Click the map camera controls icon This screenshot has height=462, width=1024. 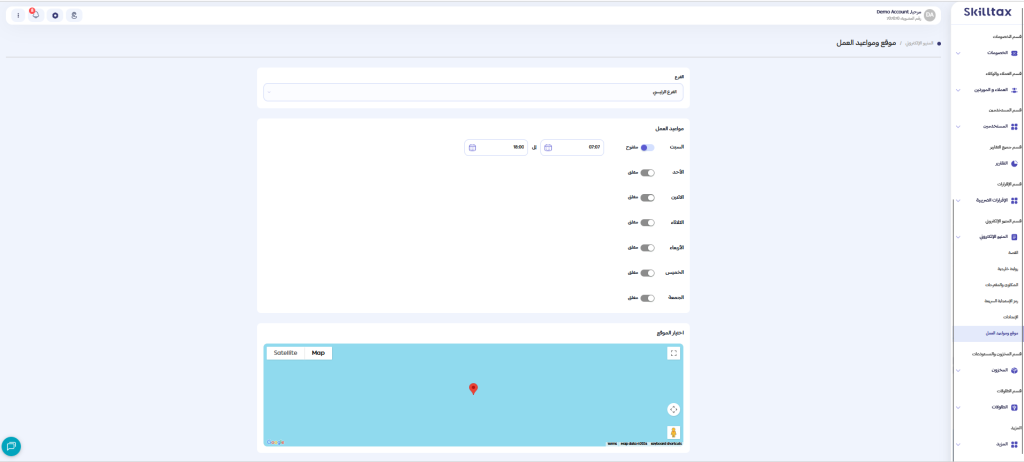tap(674, 409)
